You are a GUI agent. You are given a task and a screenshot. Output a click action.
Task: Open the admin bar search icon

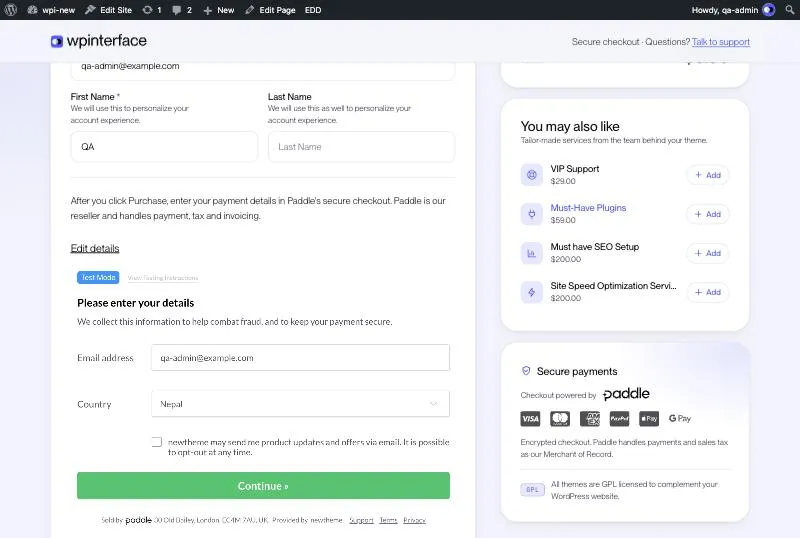tap(790, 10)
